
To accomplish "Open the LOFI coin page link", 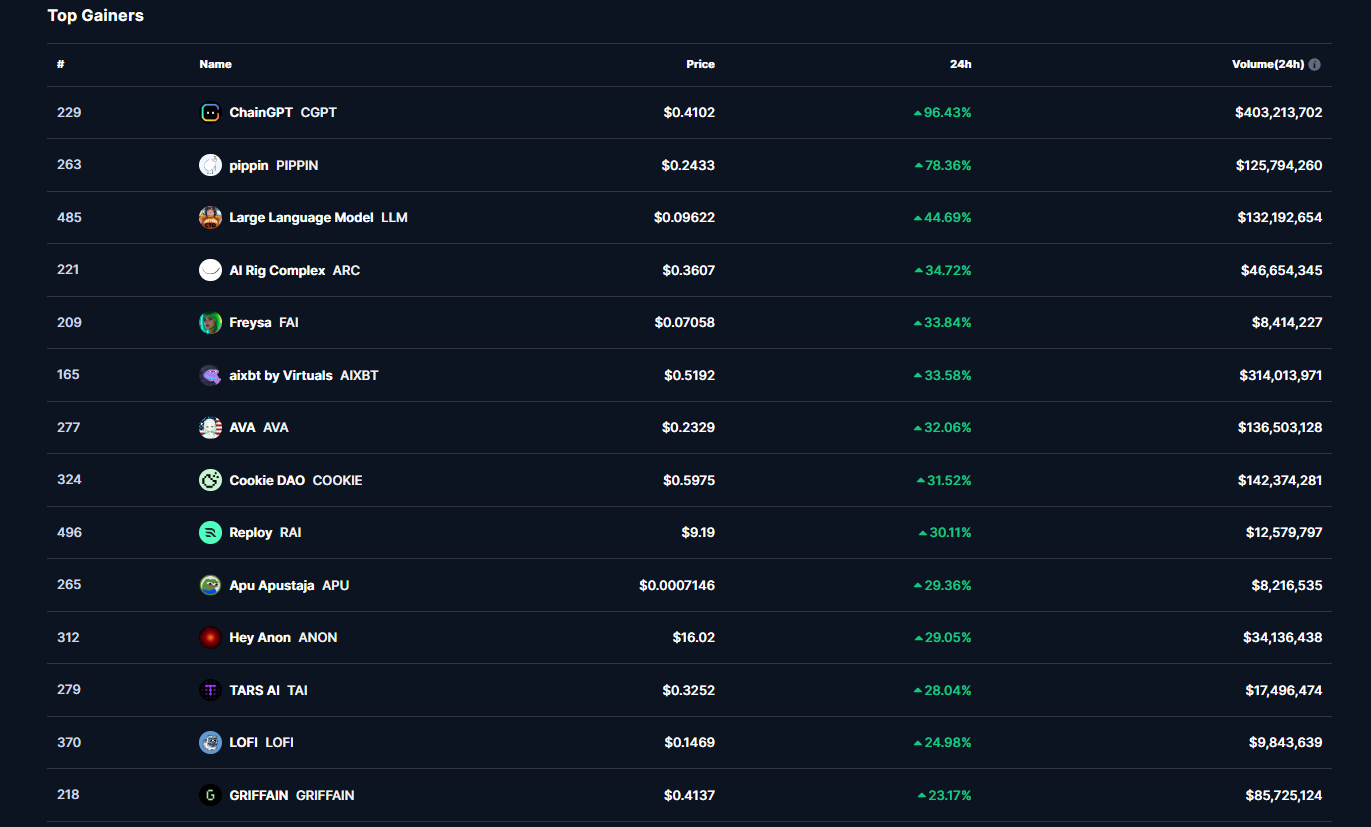I will (x=261, y=743).
